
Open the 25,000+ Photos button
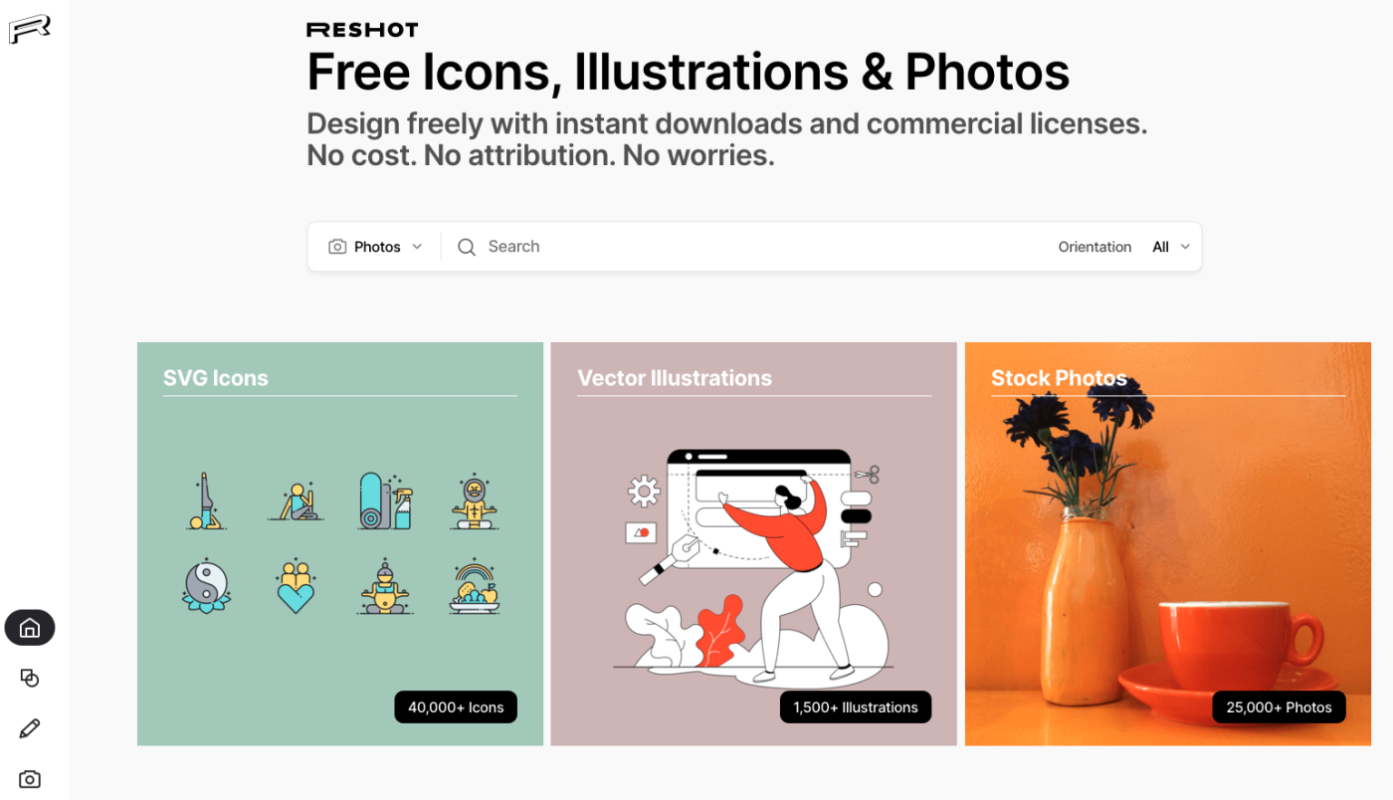(1279, 707)
